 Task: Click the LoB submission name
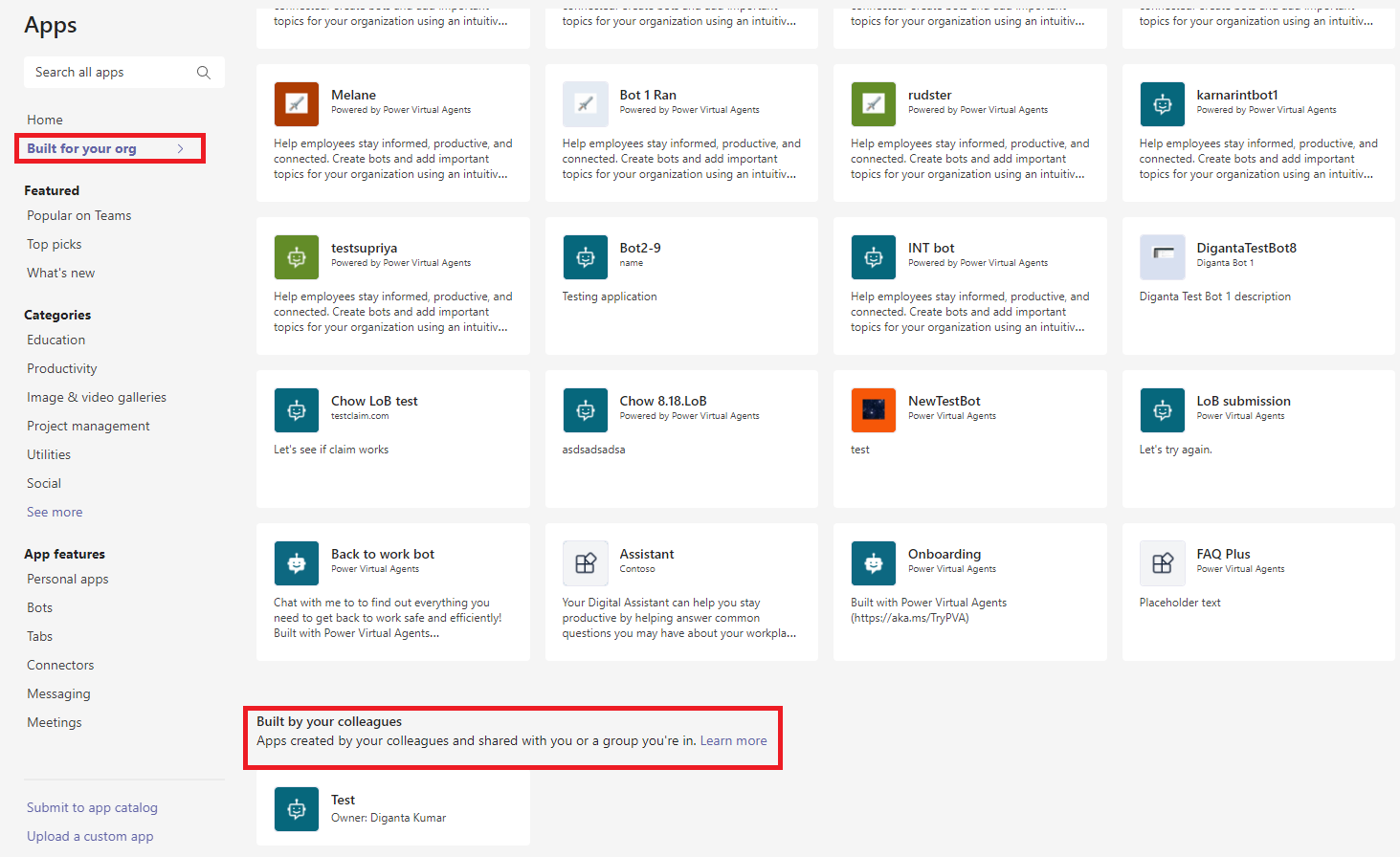pos(1243,401)
